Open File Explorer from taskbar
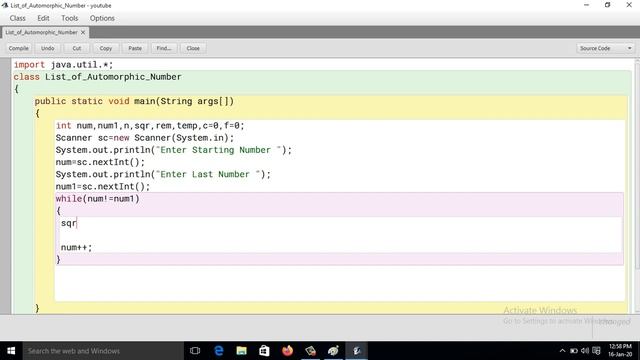The width and height of the screenshot is (640, 360). pos(242,351)
